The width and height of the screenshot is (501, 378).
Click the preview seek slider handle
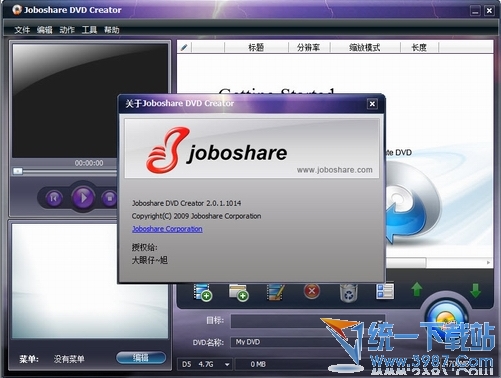[x=18, y=171]
